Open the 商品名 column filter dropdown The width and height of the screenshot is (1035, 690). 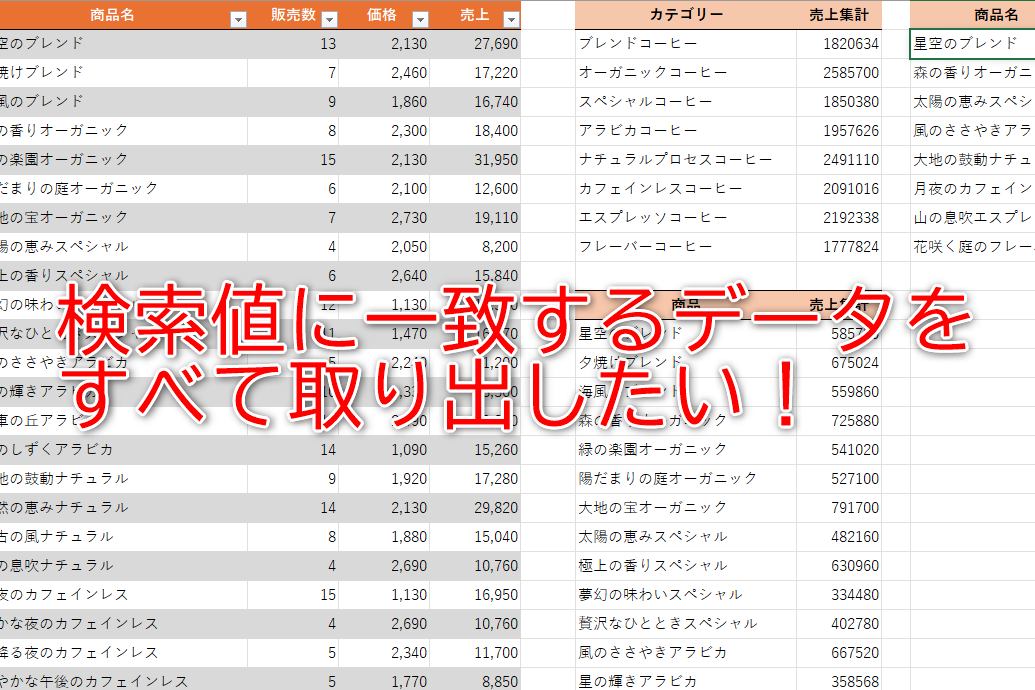pyautogui.click(x=238, y=19)
